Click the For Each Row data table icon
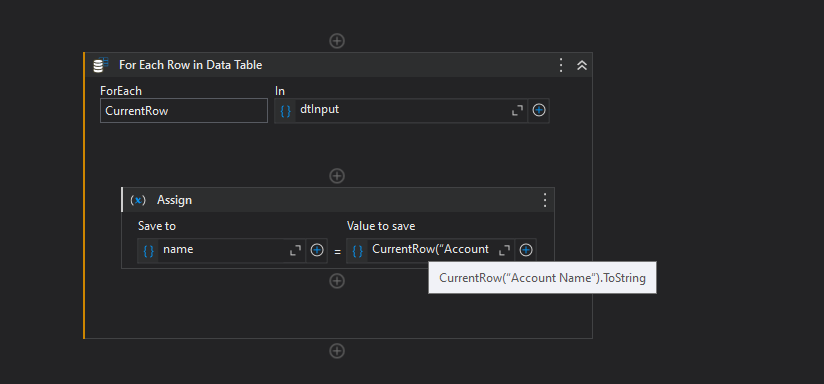The height and width of the screenshot is (384, 824). pyautogui.click(x=100, y=65)
